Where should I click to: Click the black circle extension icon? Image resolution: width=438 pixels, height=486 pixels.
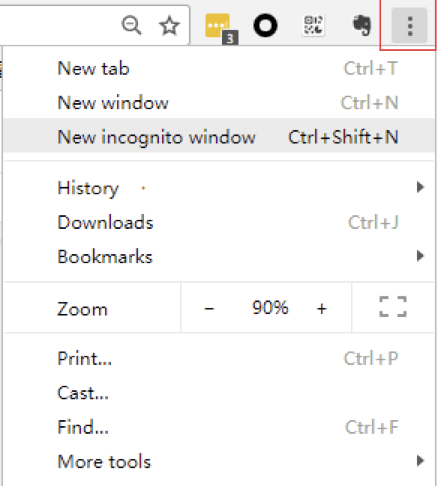(265, 26)
